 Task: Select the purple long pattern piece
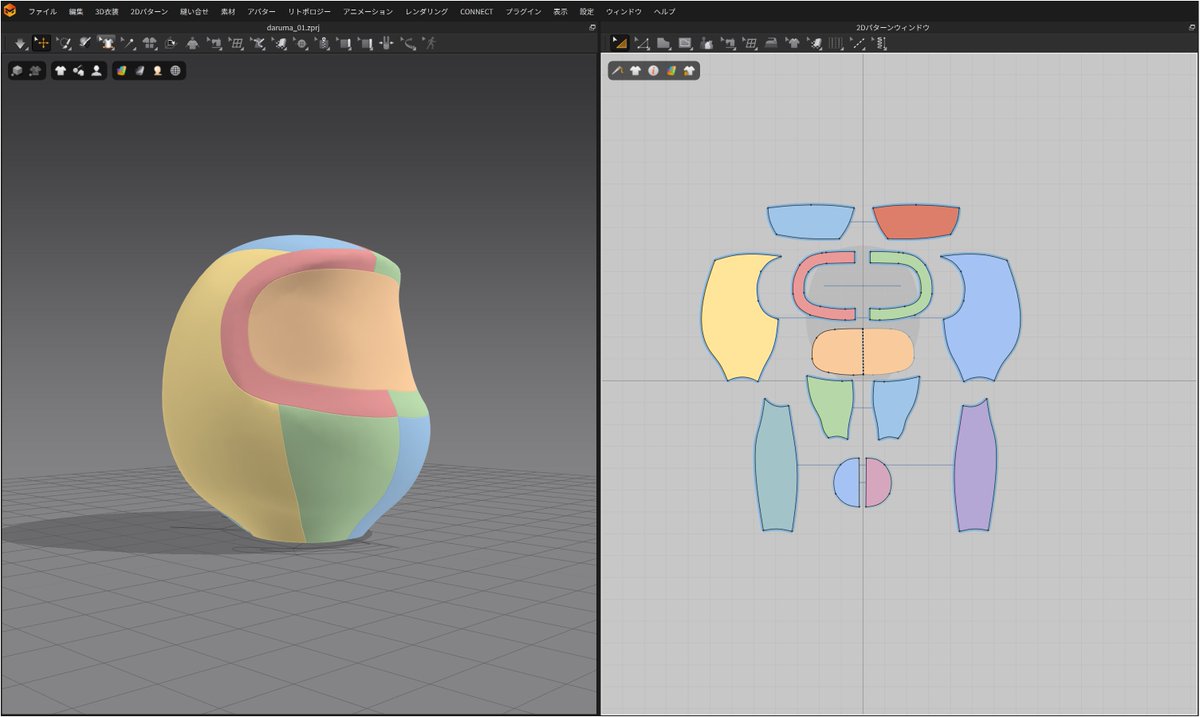tap(975, 466)
